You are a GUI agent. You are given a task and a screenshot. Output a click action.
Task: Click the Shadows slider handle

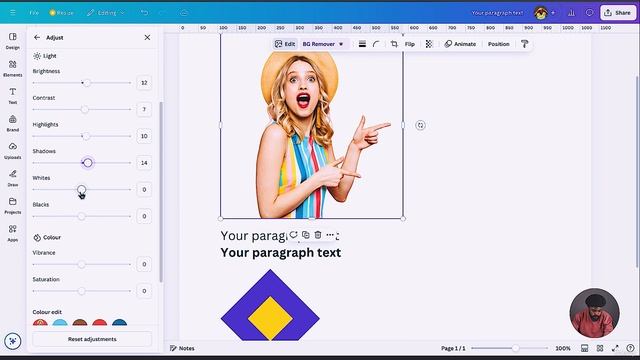[88, 163]
